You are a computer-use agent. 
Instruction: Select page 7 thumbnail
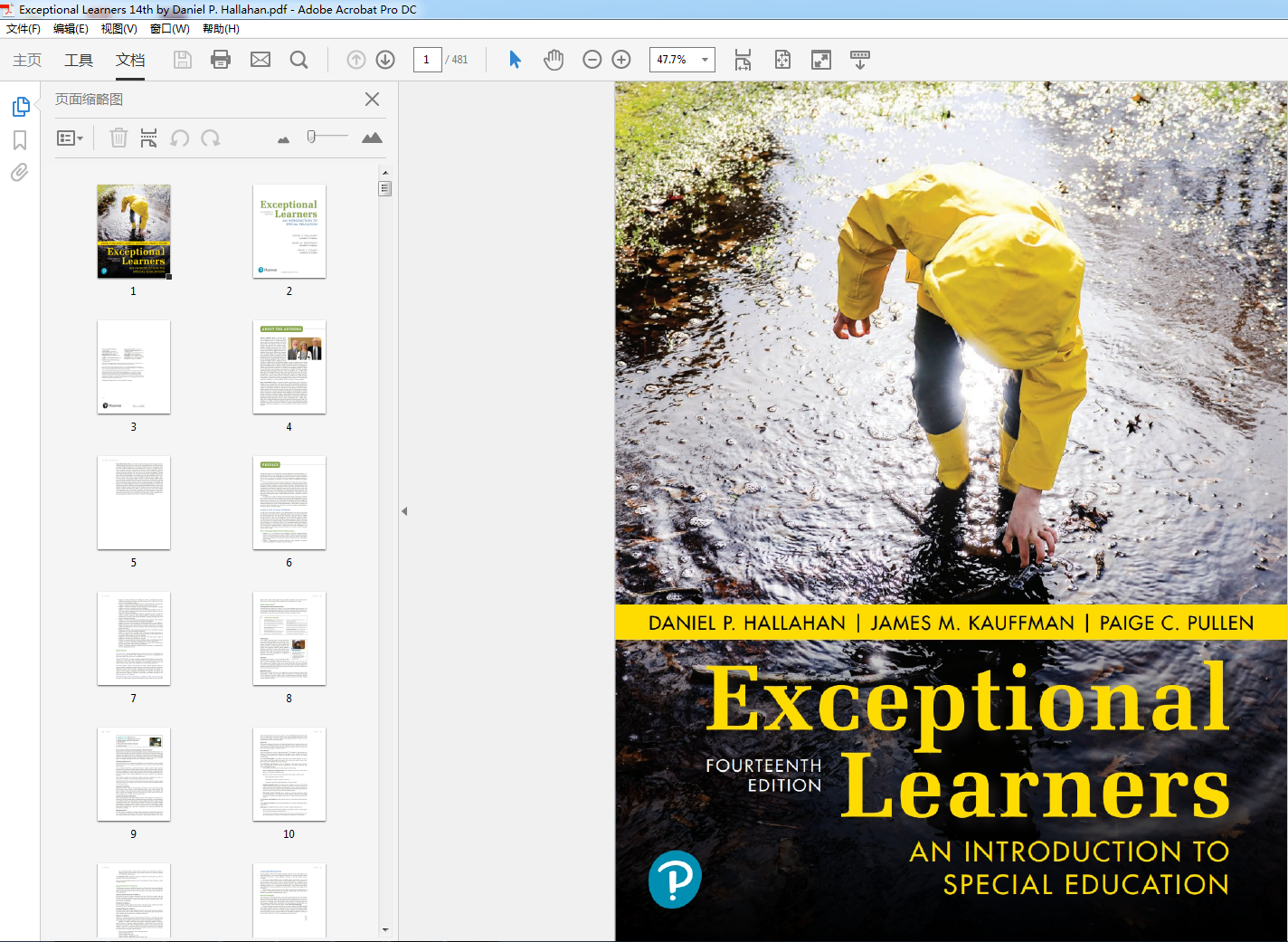134,639
